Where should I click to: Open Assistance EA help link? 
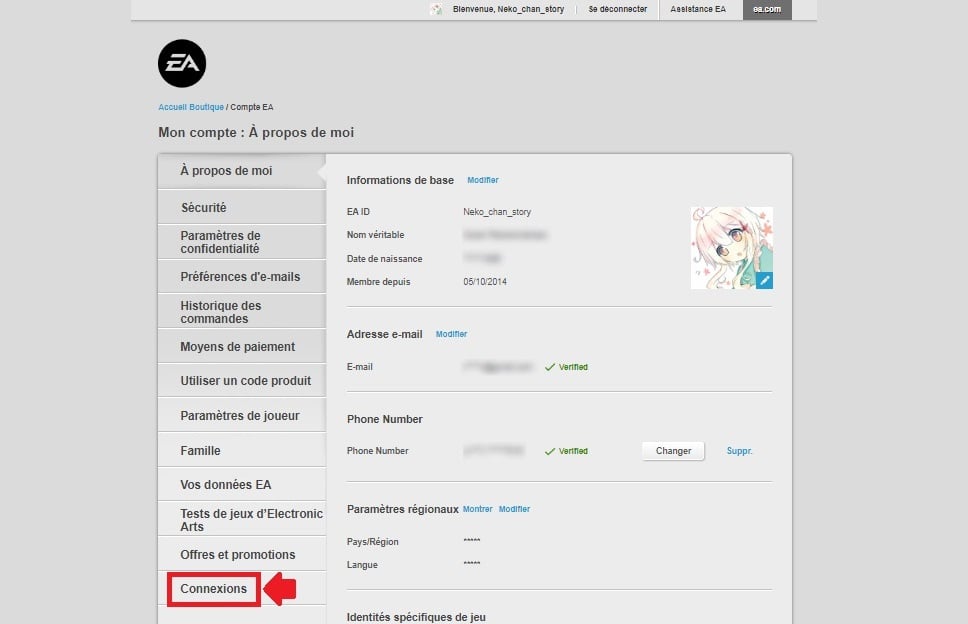(700, 9)
